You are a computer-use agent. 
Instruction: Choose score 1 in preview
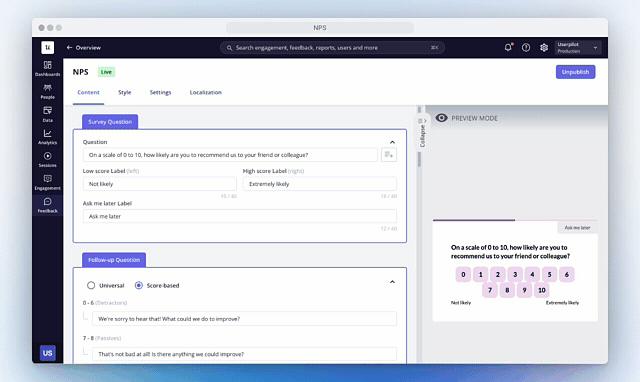tap(480, 274)
